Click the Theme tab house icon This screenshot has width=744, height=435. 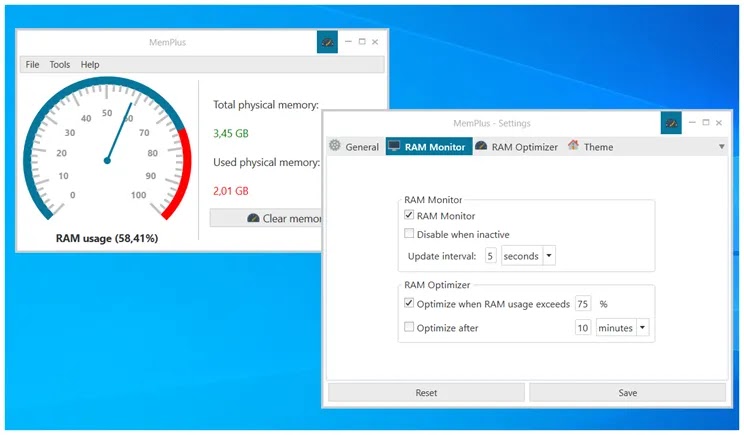[x=573, y=145]
